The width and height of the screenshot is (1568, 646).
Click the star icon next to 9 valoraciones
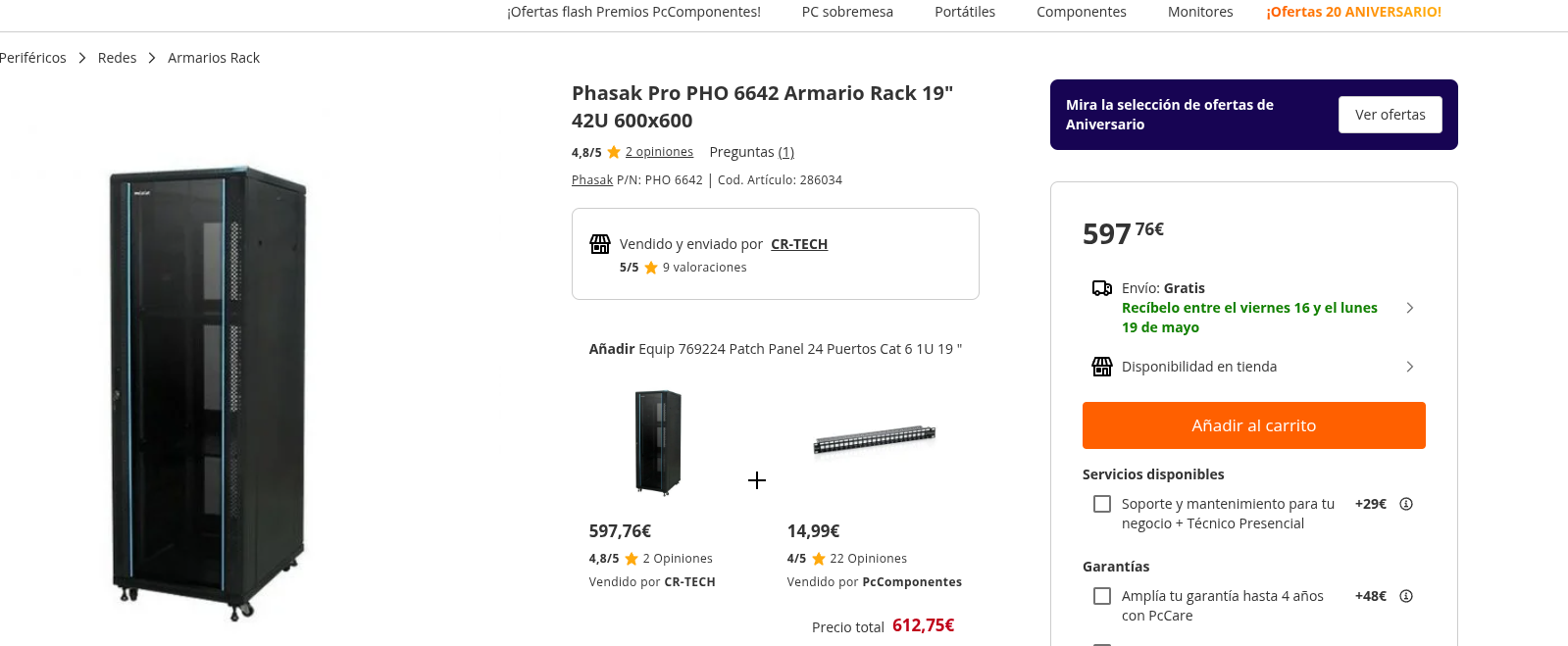pos(651,268)
